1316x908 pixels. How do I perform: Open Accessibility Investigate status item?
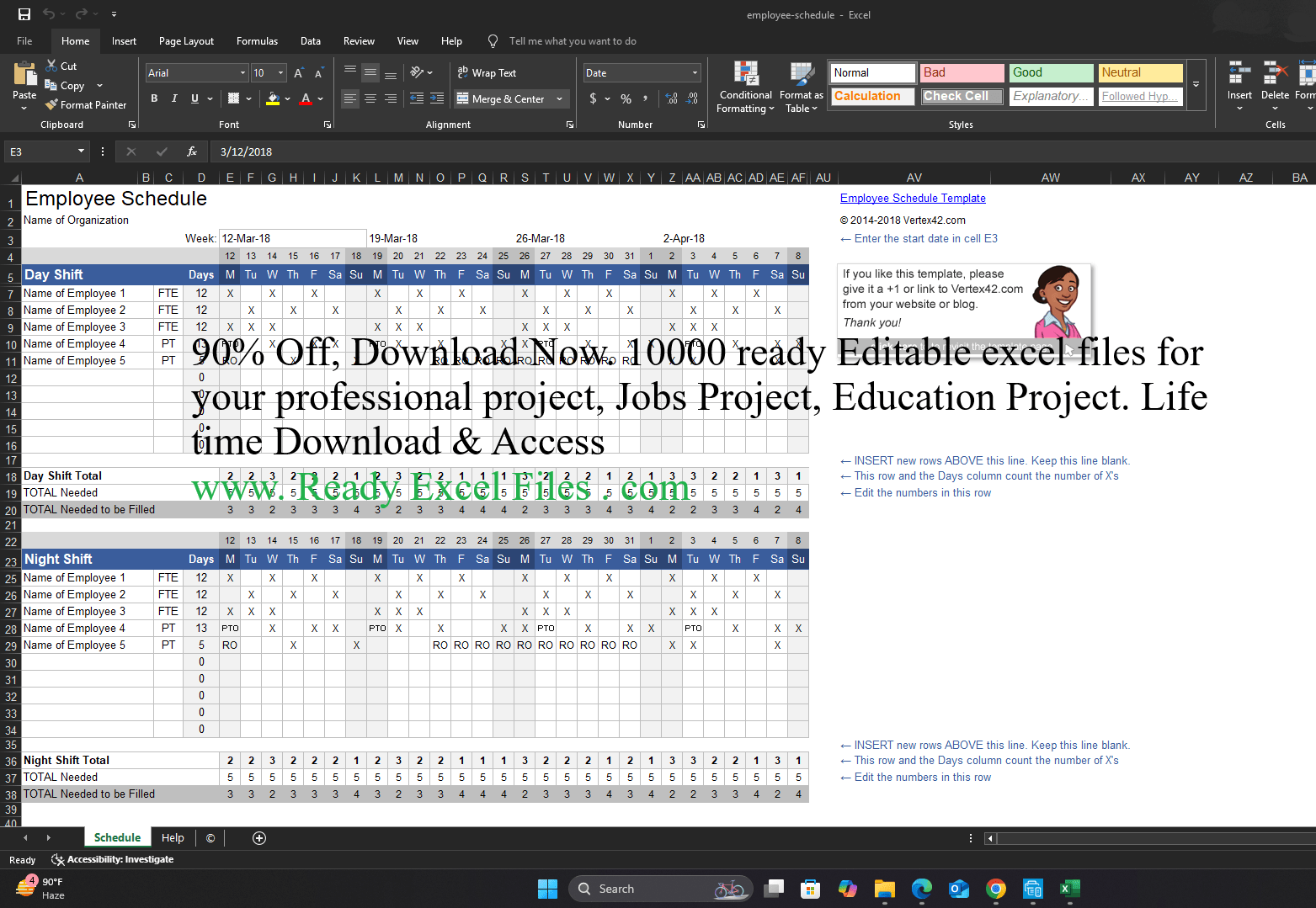(112, 859)
